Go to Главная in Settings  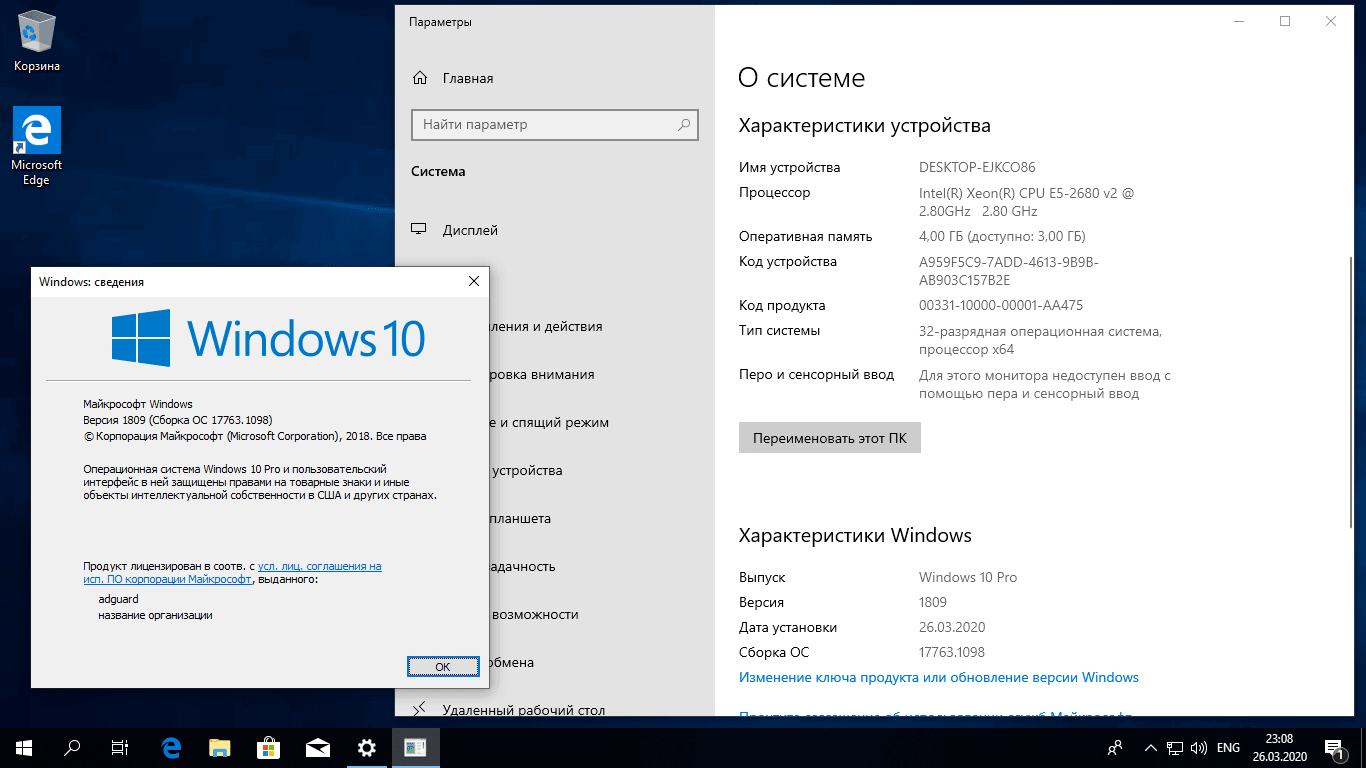469,78
